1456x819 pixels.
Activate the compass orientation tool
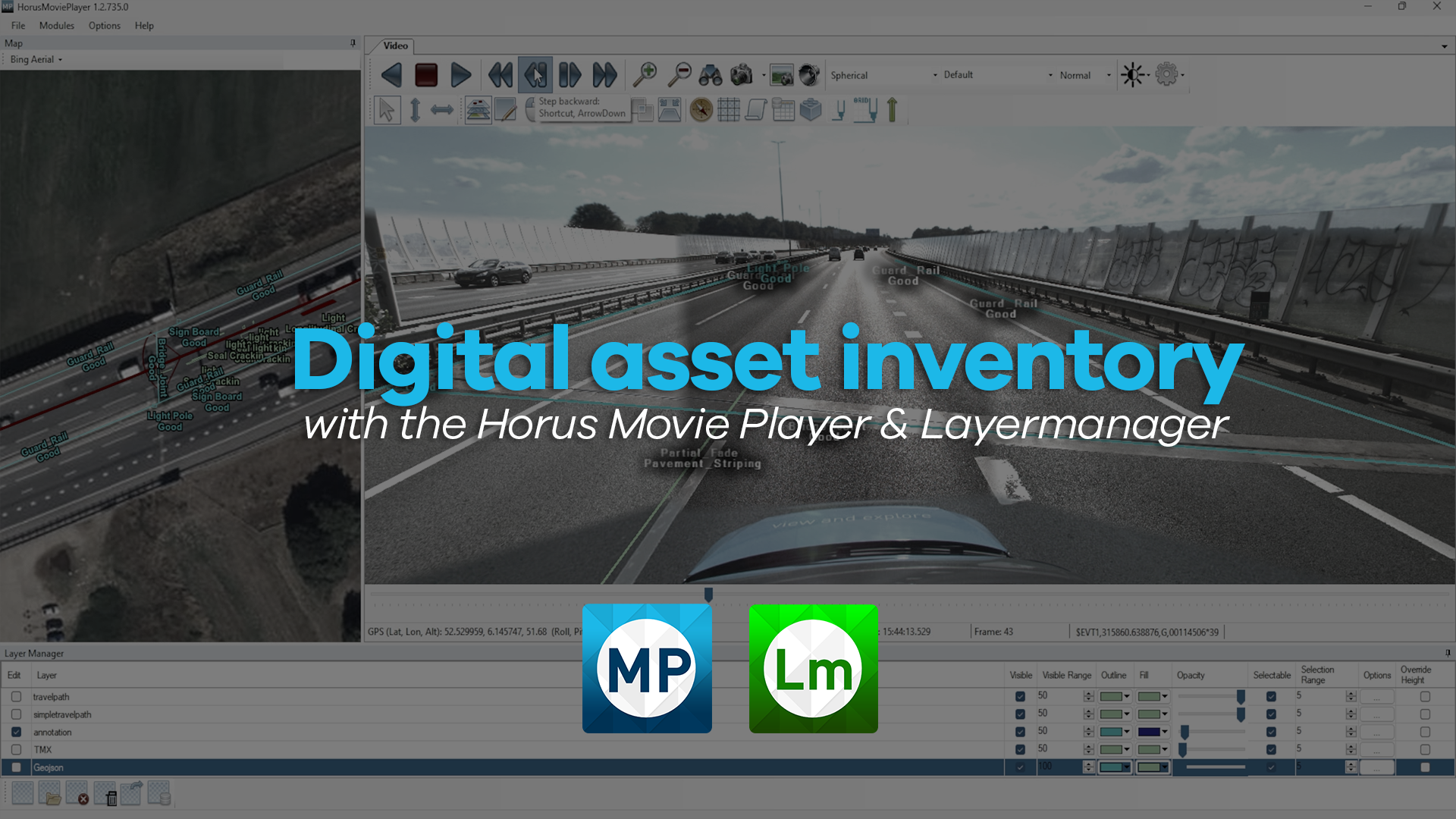(700, 108)
